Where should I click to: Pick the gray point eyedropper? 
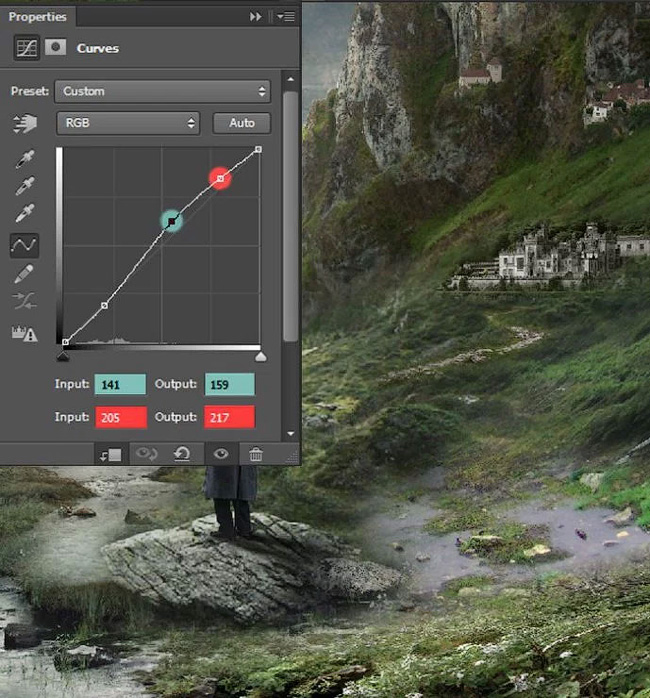point(25,186)
